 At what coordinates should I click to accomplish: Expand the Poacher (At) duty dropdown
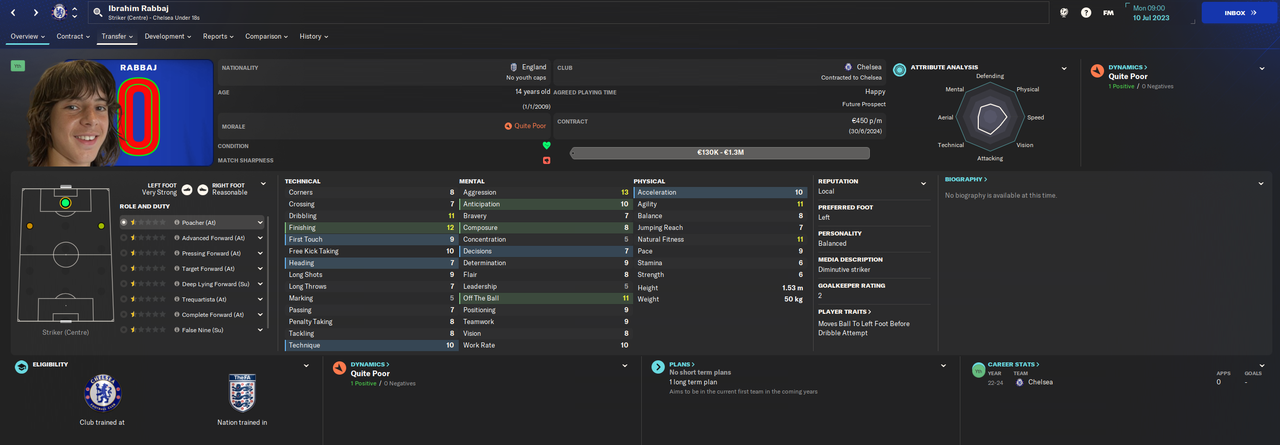pyautogui.click(x=260, y=223)
